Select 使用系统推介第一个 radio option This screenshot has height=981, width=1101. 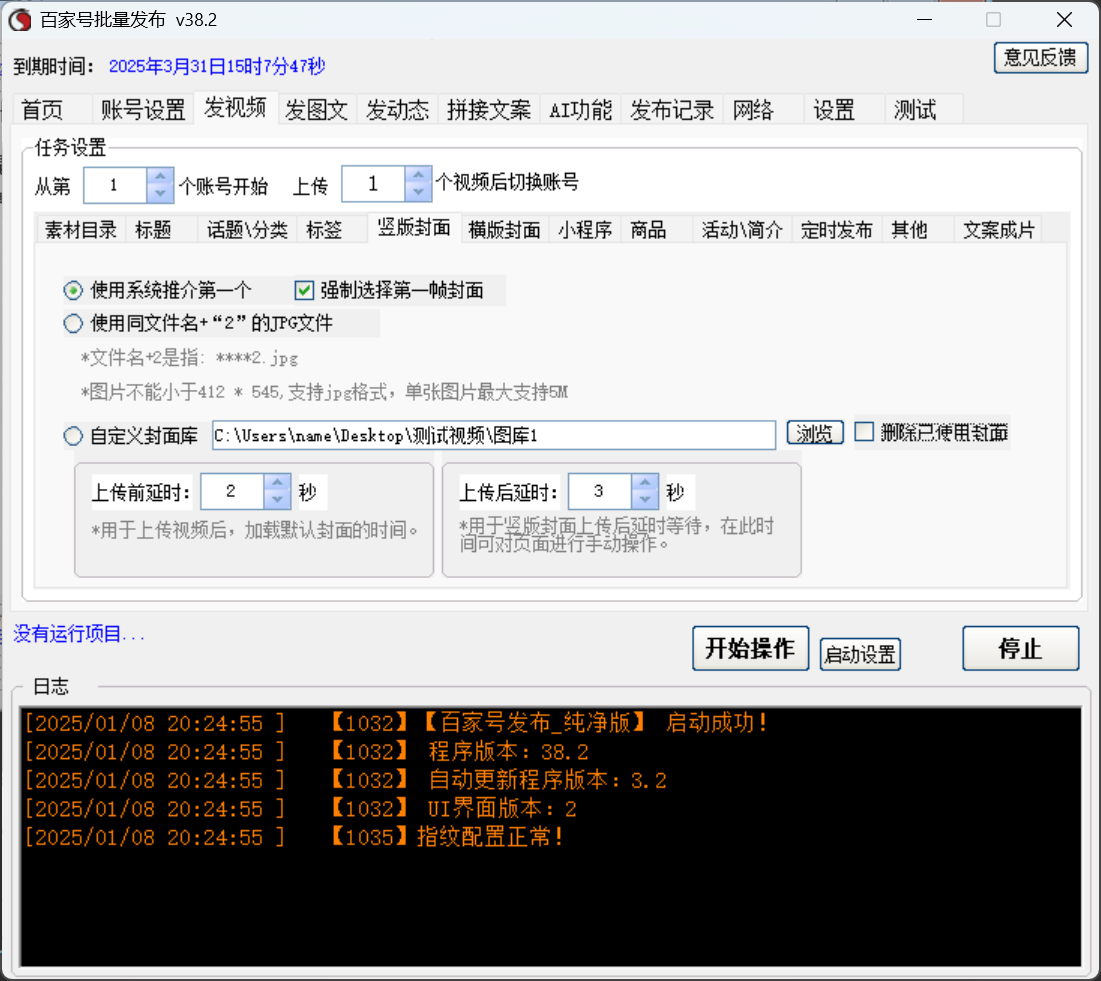click(x=73, y=290)
